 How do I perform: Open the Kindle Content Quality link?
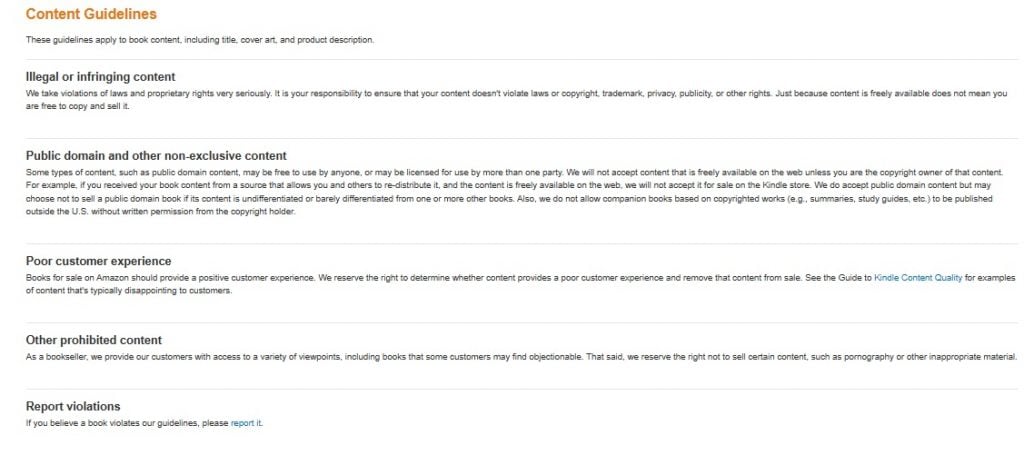(918, 277)
